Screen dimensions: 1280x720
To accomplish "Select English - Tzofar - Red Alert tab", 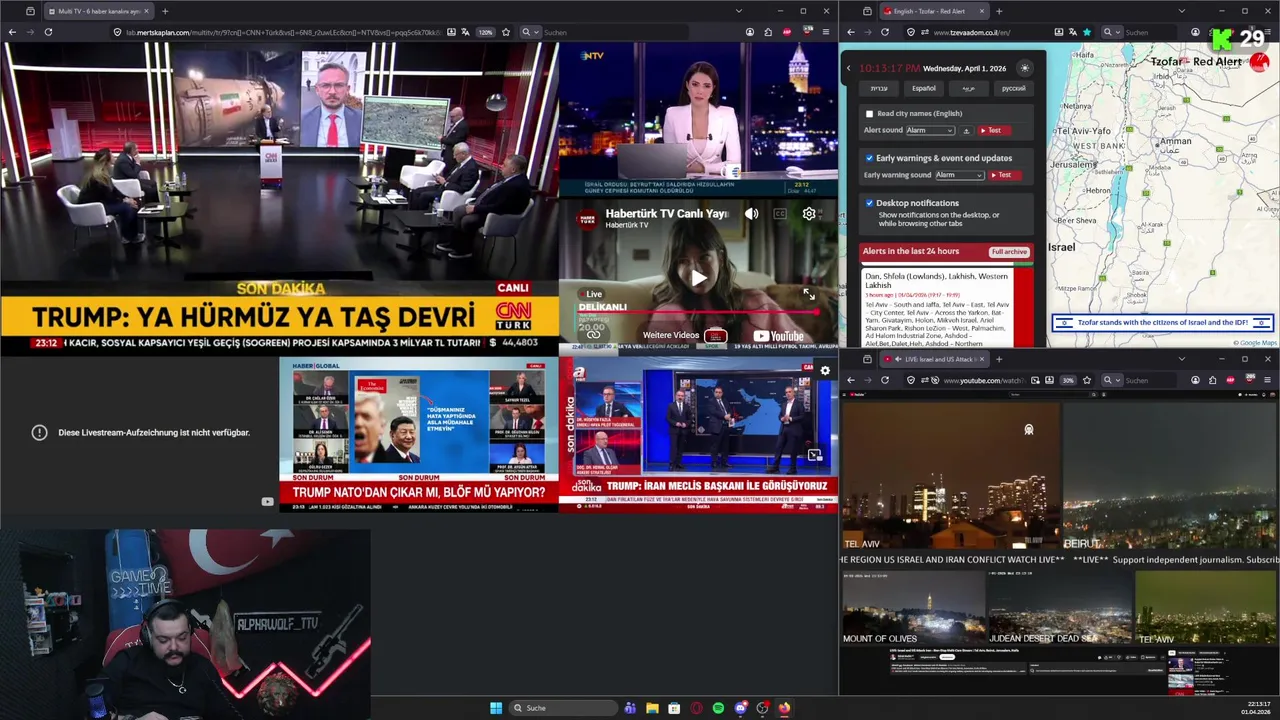I will (934, 11).
